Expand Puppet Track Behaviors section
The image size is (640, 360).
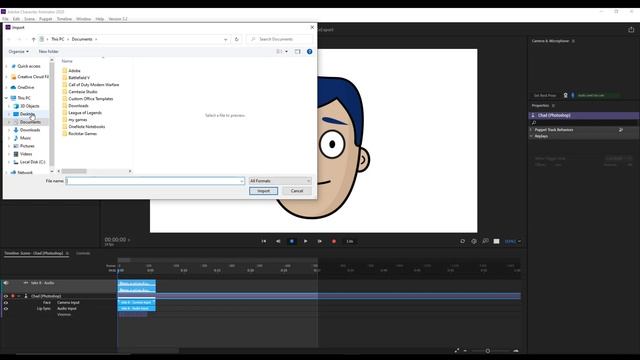click(x=531, y=130)
